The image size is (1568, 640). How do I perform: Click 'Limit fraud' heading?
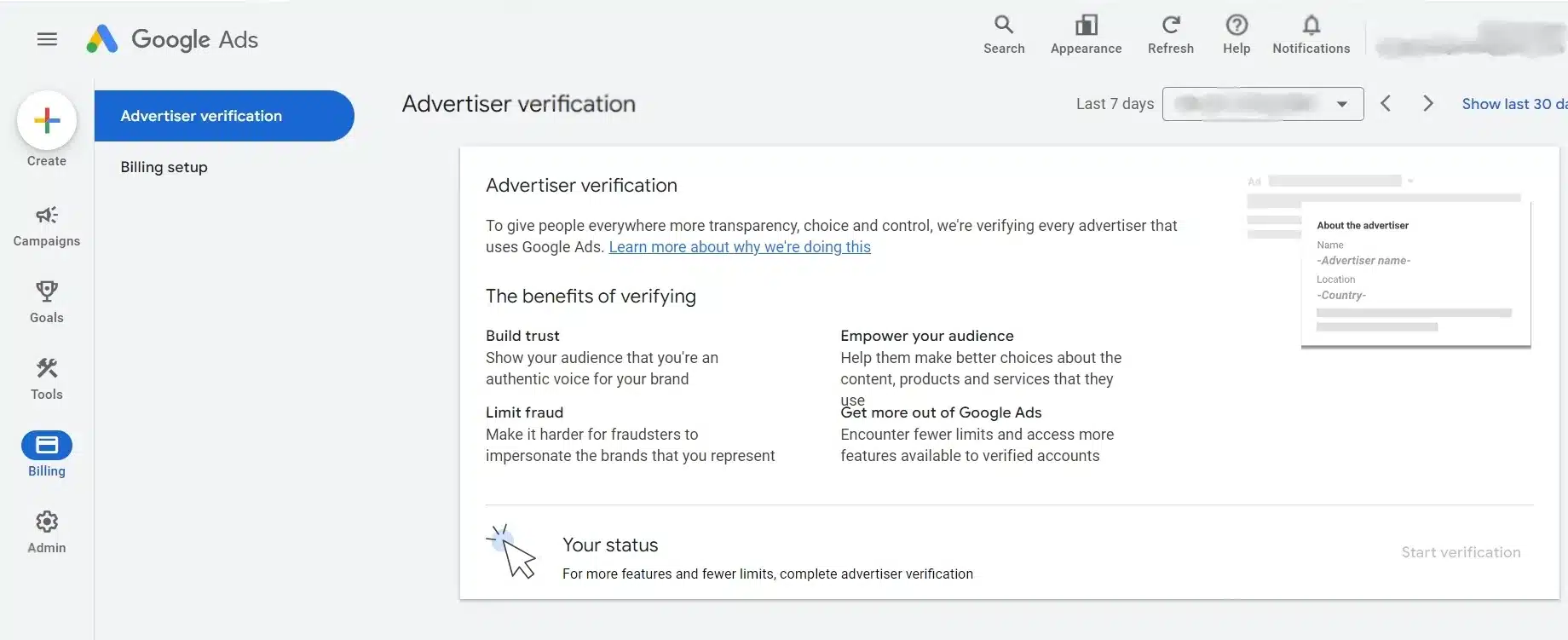(x=524, y=412)
